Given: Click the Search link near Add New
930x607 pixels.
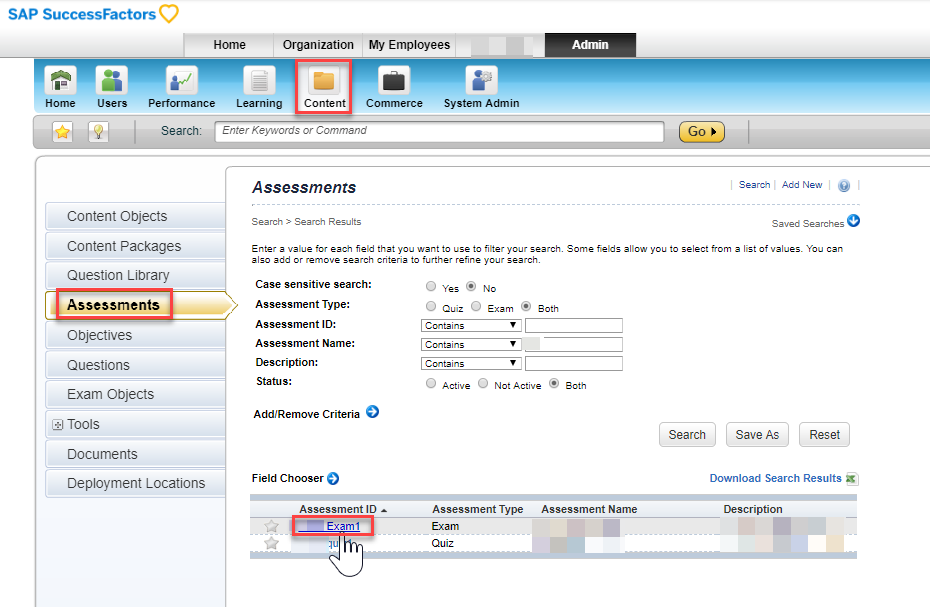Looking at the screenshot, I should (x=754, y=185).
